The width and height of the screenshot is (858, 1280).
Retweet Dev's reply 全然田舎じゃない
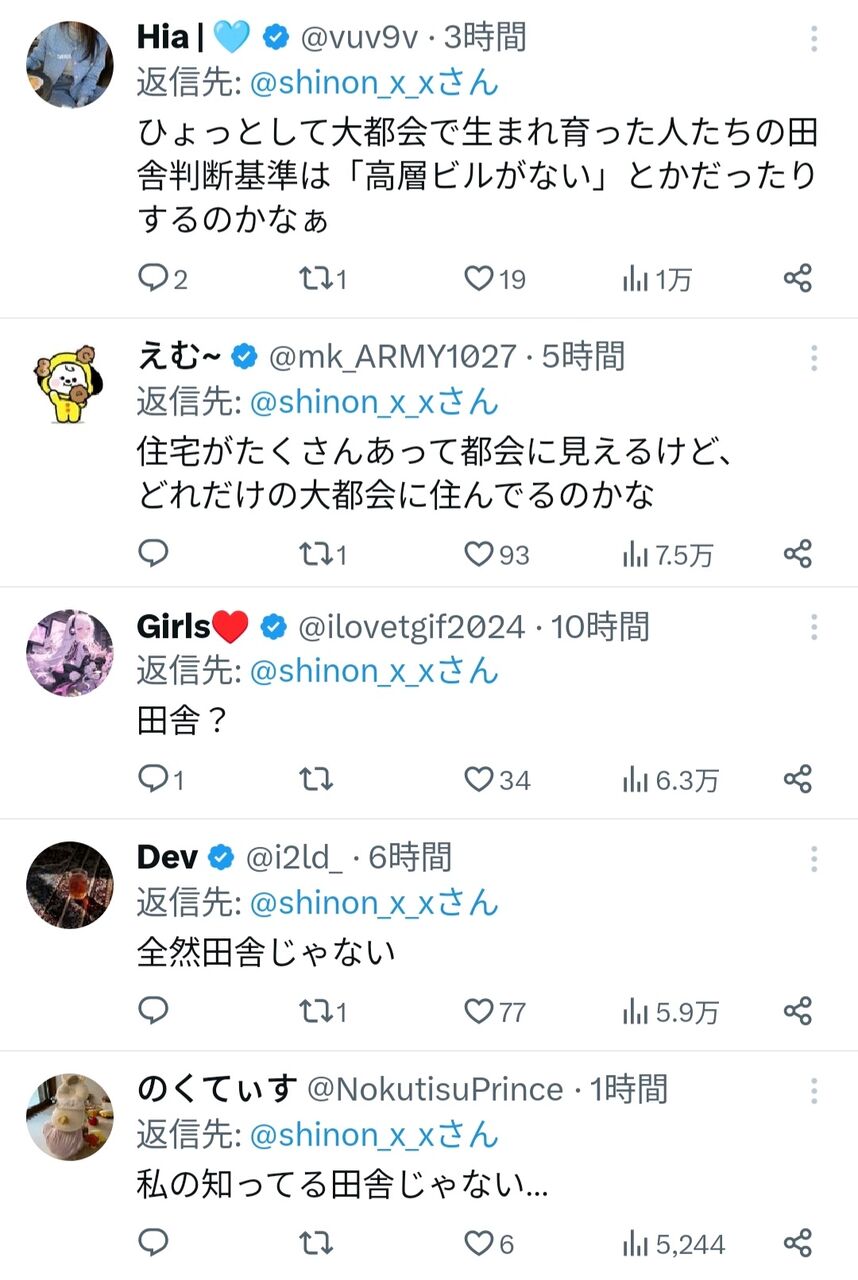[x=324, y=1012]
